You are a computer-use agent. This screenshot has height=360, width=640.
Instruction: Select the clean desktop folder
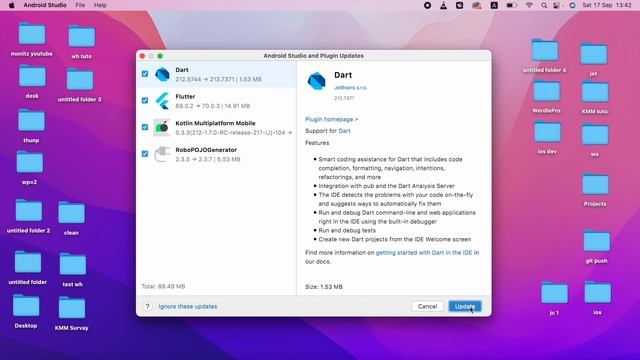[x=71, y=213]
